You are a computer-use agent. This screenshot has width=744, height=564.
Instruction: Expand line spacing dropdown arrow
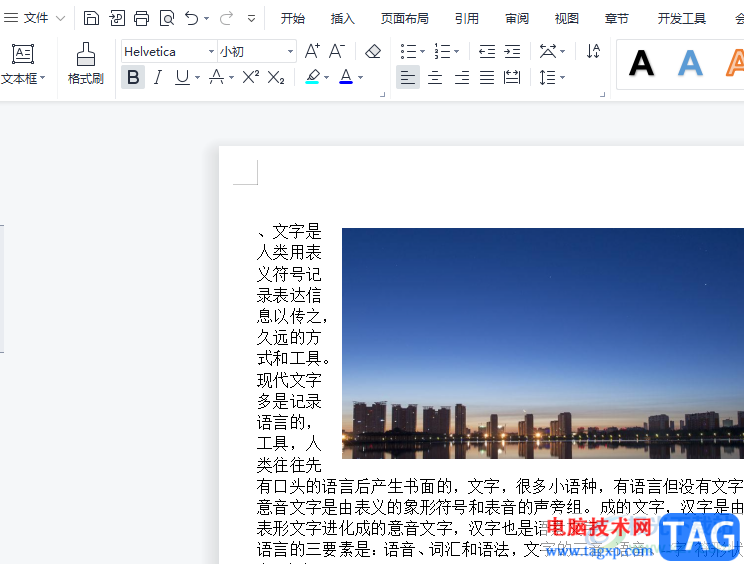[563, 77]
